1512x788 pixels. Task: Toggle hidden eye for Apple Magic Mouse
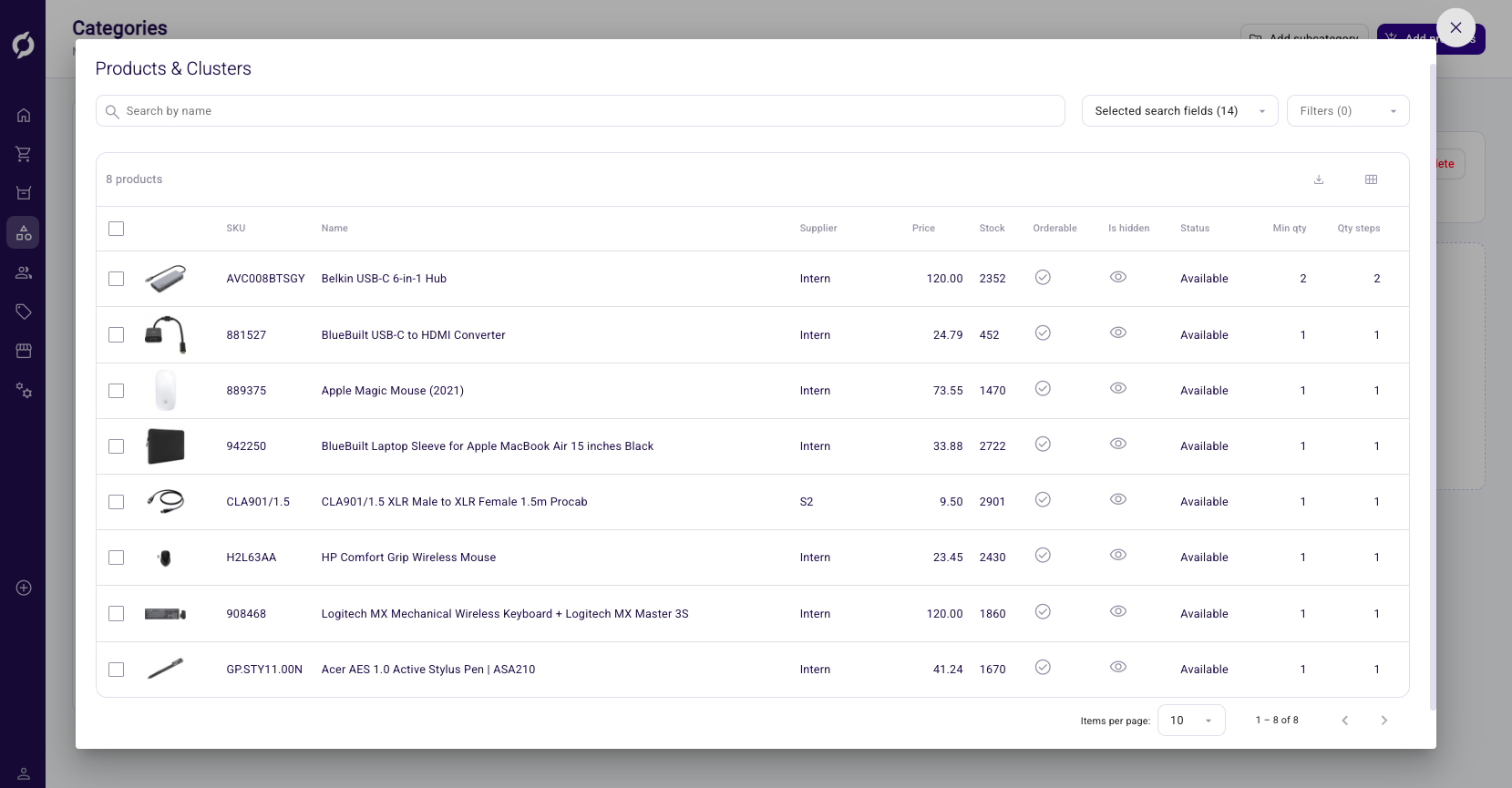[x=1118, y=388]
